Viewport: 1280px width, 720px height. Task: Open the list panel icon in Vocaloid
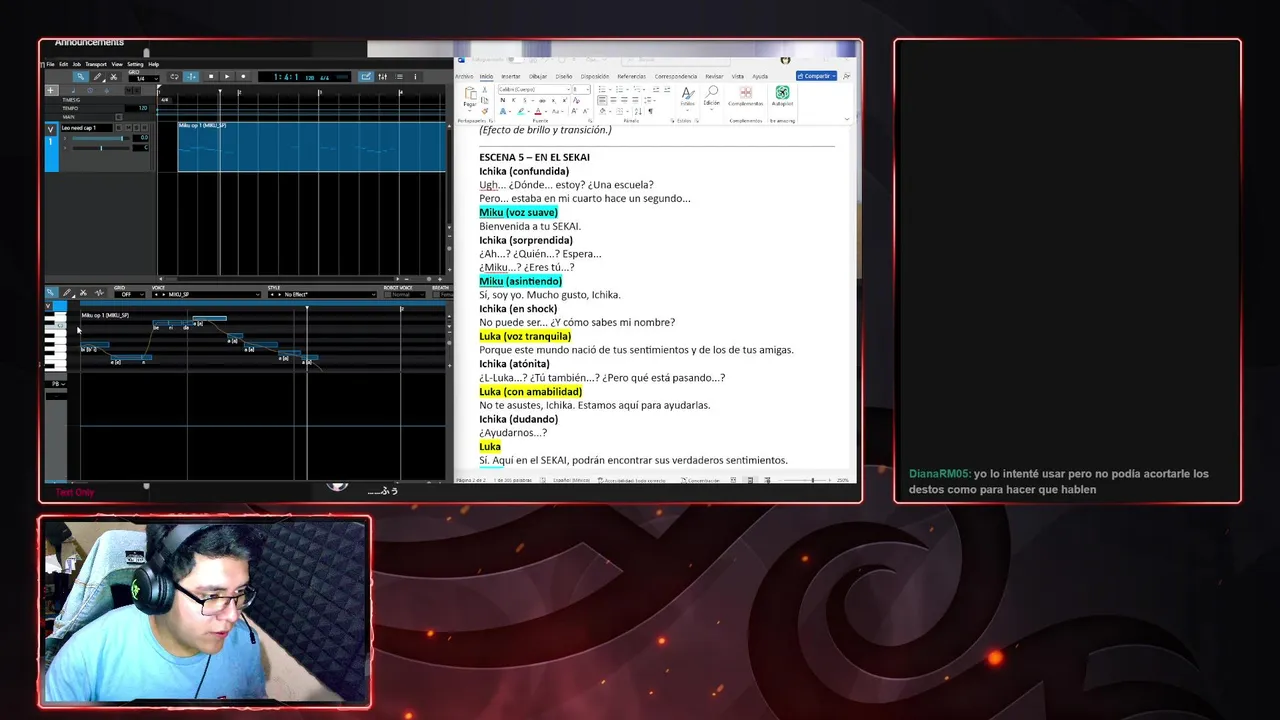(399, 77)
